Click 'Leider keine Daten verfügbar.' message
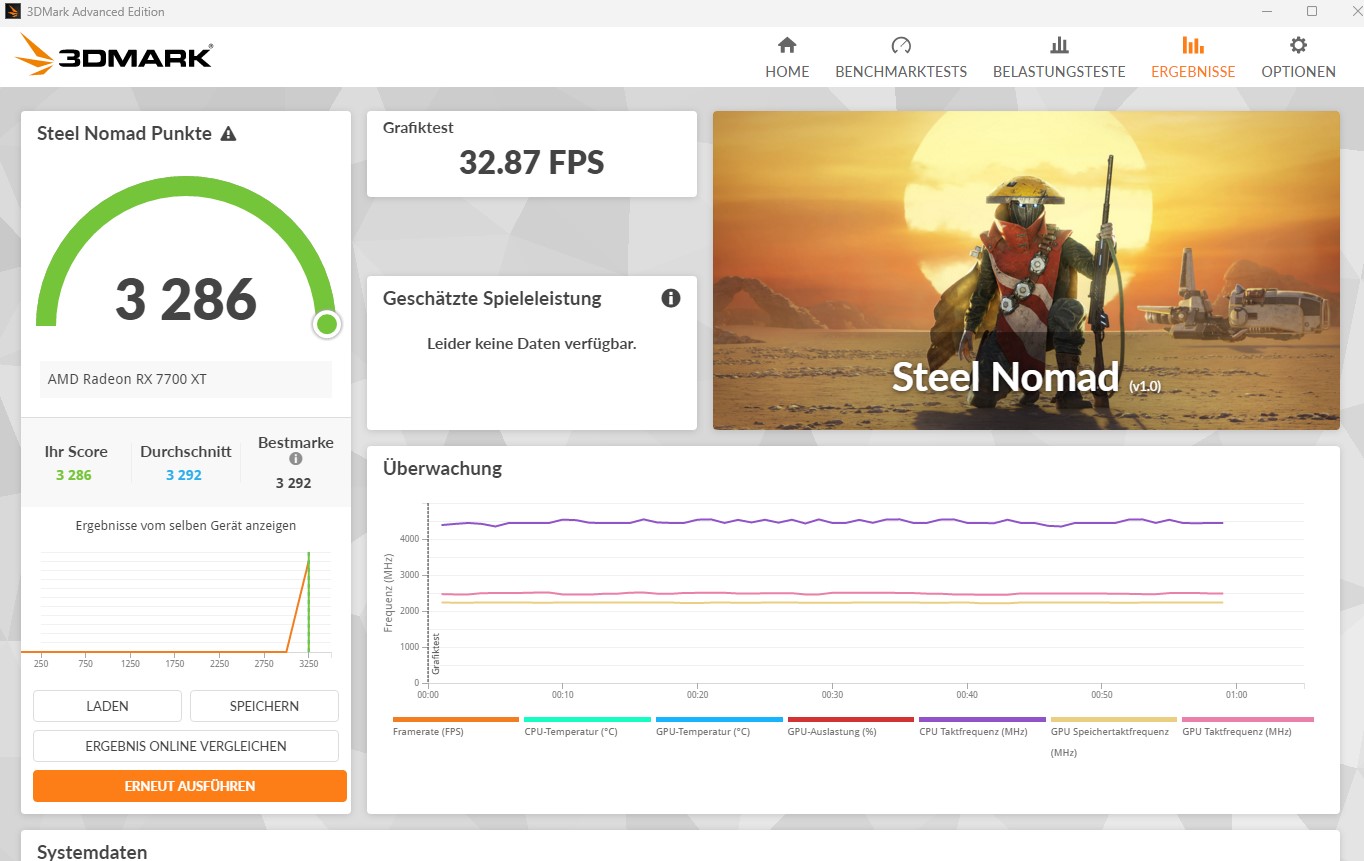This screenshot has height=861, width=1364. pos(532,344)
